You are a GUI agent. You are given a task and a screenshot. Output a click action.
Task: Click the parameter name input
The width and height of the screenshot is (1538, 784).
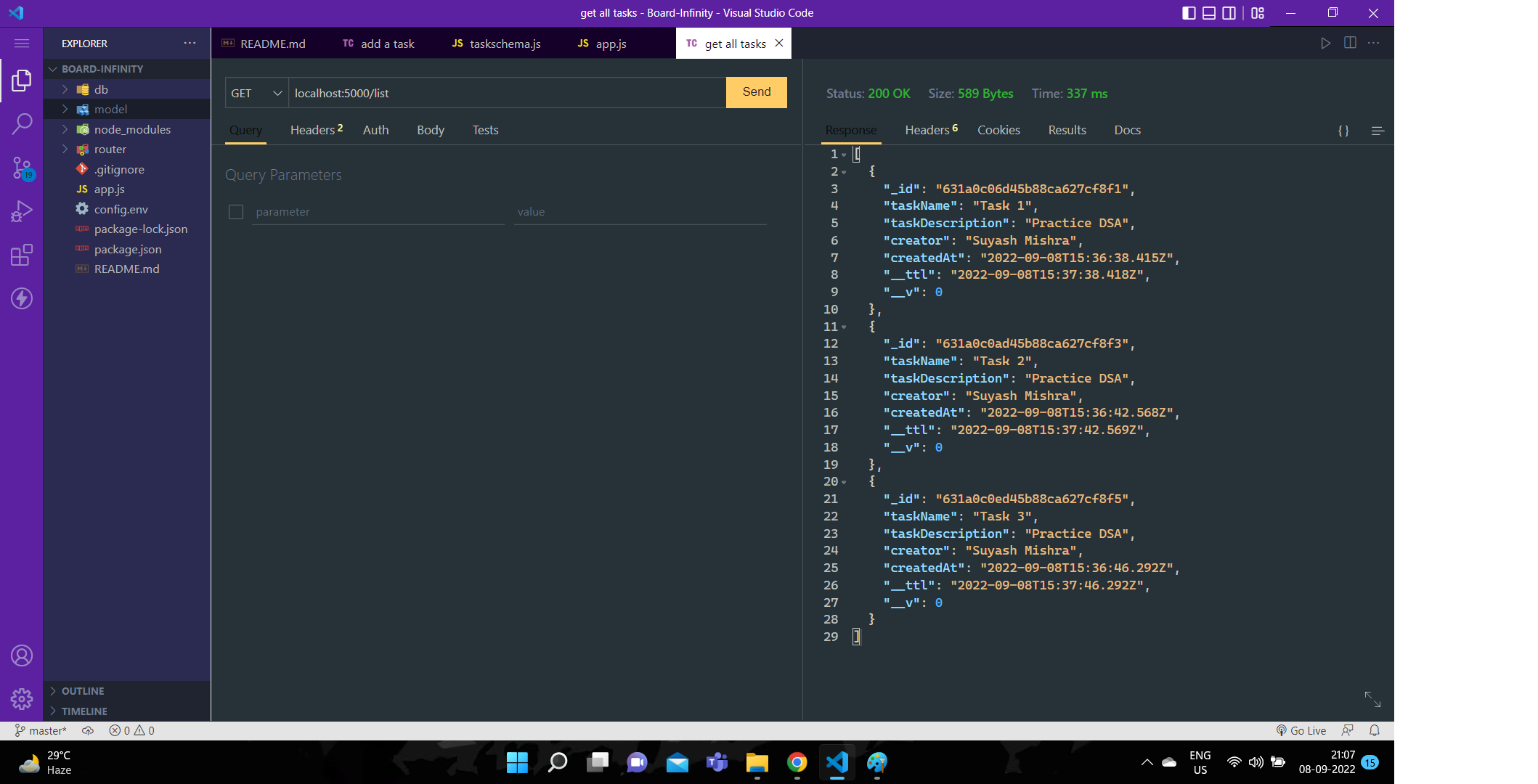378,212
